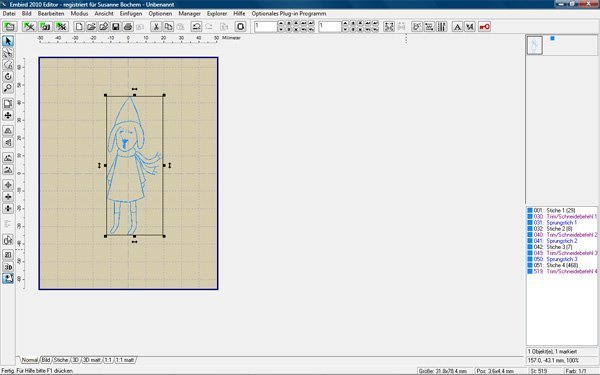Switch to the 1:1 matt view tab

pos(125,360)
